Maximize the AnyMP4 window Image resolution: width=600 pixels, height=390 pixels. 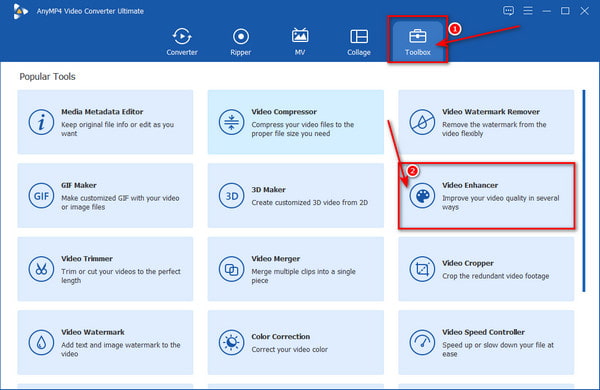pyautogui.click(x=565, y=11)
